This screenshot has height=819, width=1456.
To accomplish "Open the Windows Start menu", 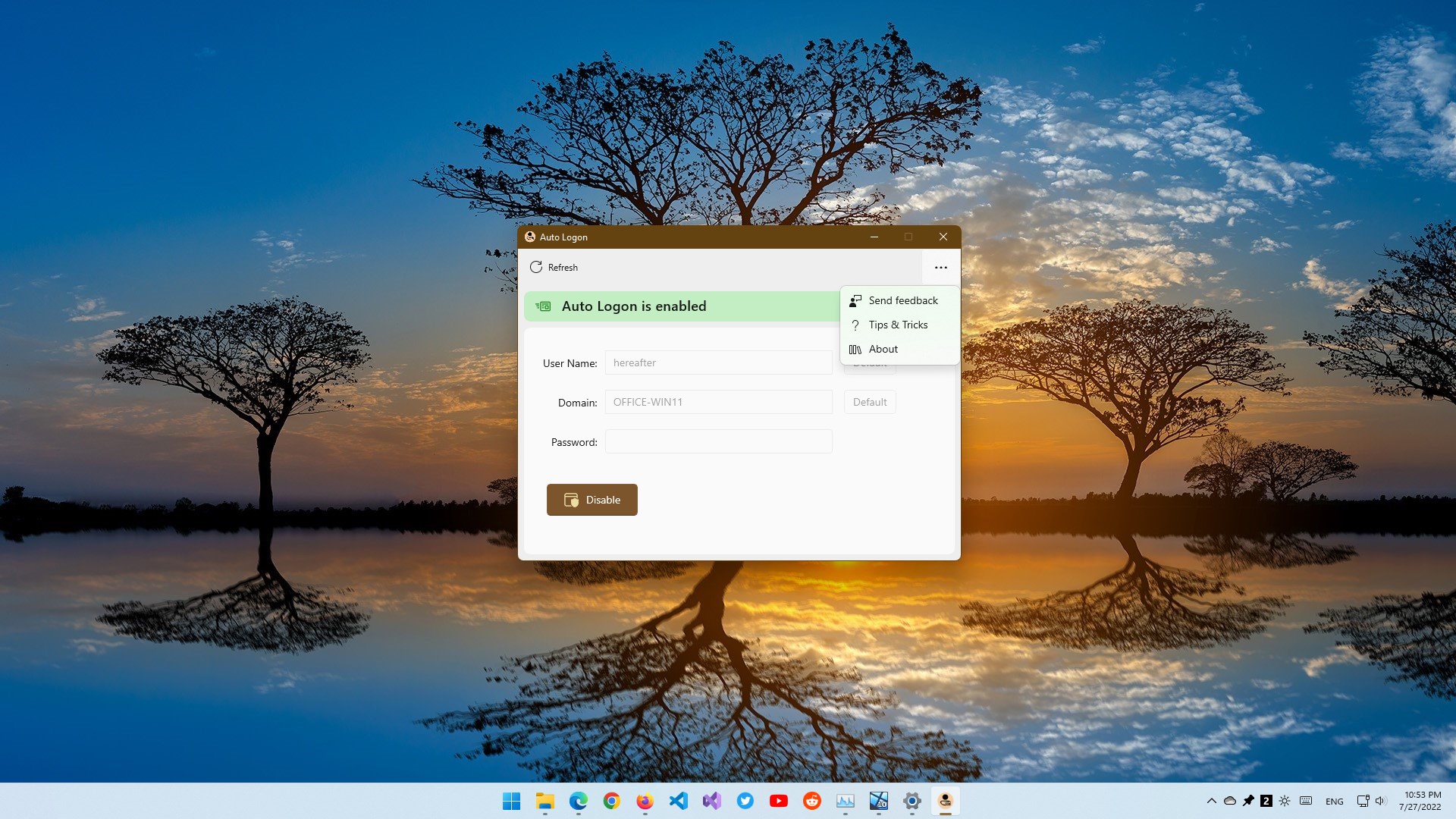I will click(512, 801).
